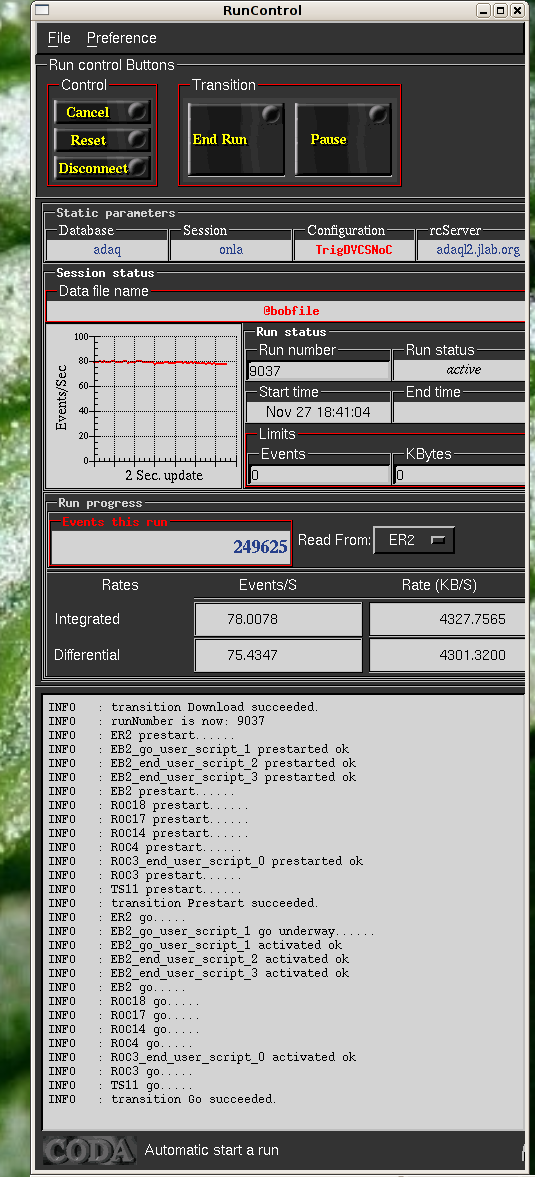Click the window menu icon in title bar
This screenshot has height=1177, width=535.
[43, 10]
